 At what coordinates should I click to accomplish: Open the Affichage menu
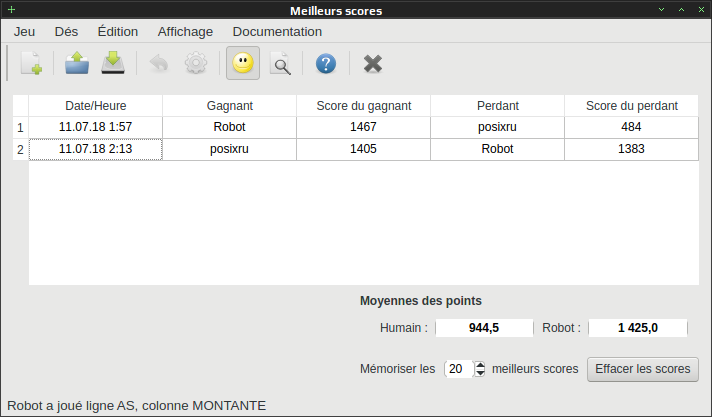[185, 32]
